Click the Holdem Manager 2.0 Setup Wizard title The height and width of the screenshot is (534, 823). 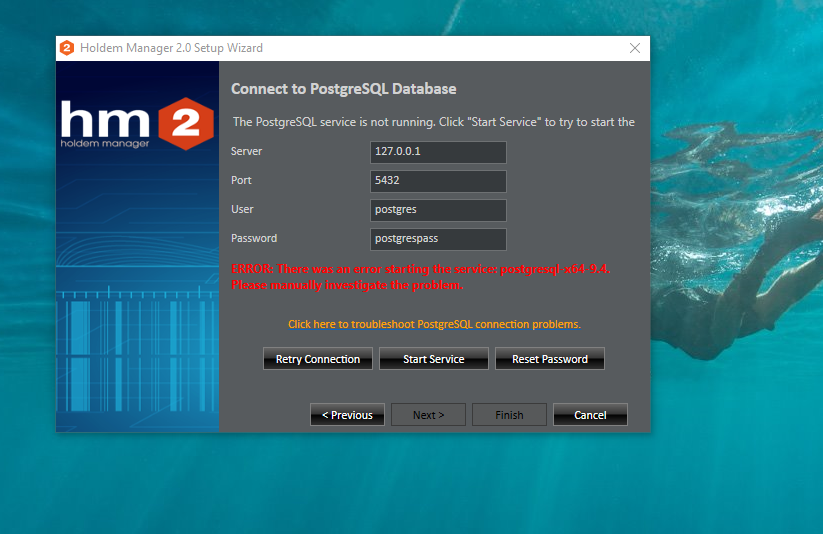pyautogui.click(x=171, y=48)
